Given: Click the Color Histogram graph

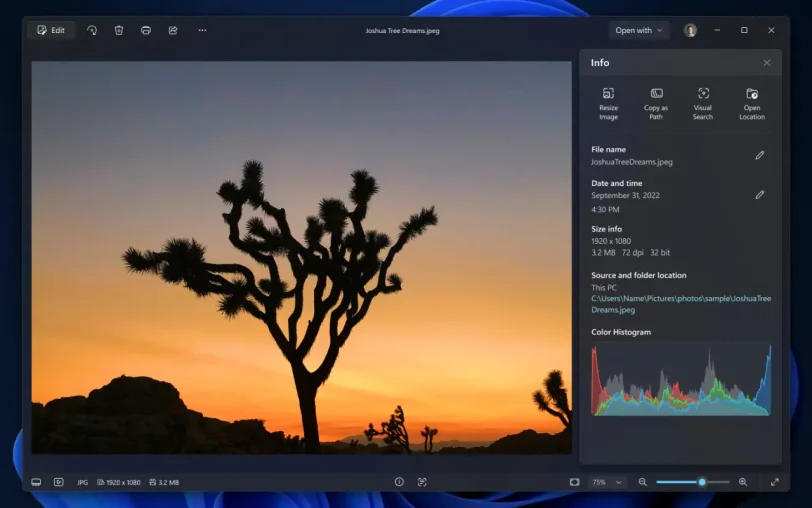Looking at the screenshot, I should tap(681, 379).
